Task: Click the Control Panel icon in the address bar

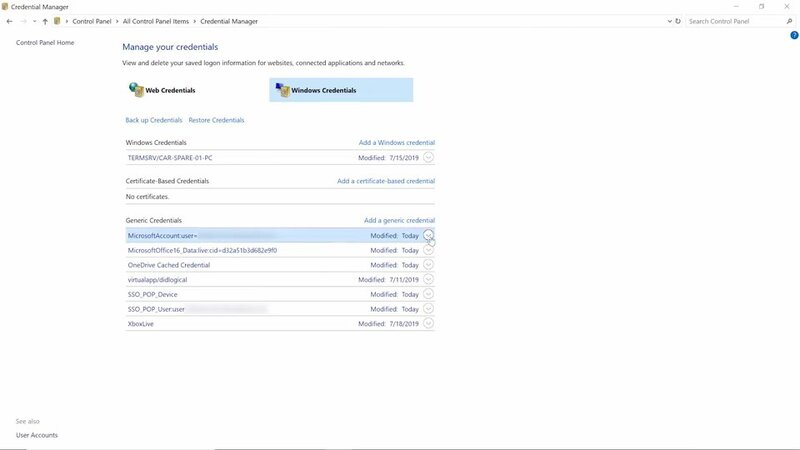Action: [x=57, y=21]
